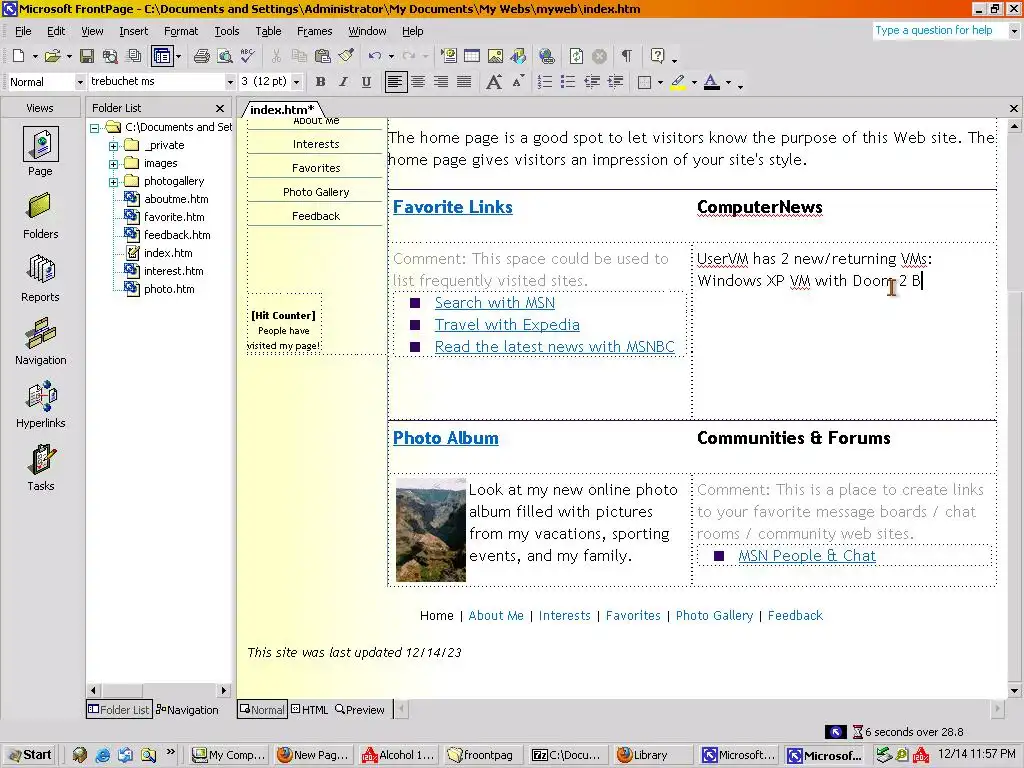Viewport: 1024px width, 768px height.
Task: Click the Search with MSN link
Action: [494, 302]
